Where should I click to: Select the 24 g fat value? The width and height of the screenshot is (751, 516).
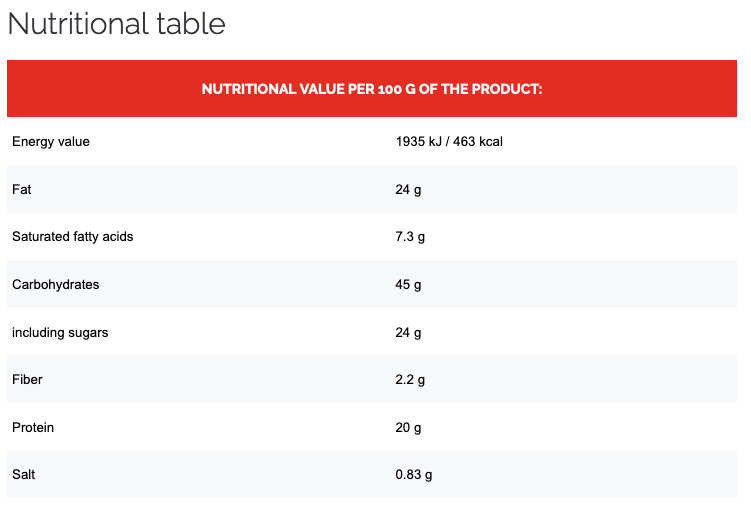(x=408, y=189)
